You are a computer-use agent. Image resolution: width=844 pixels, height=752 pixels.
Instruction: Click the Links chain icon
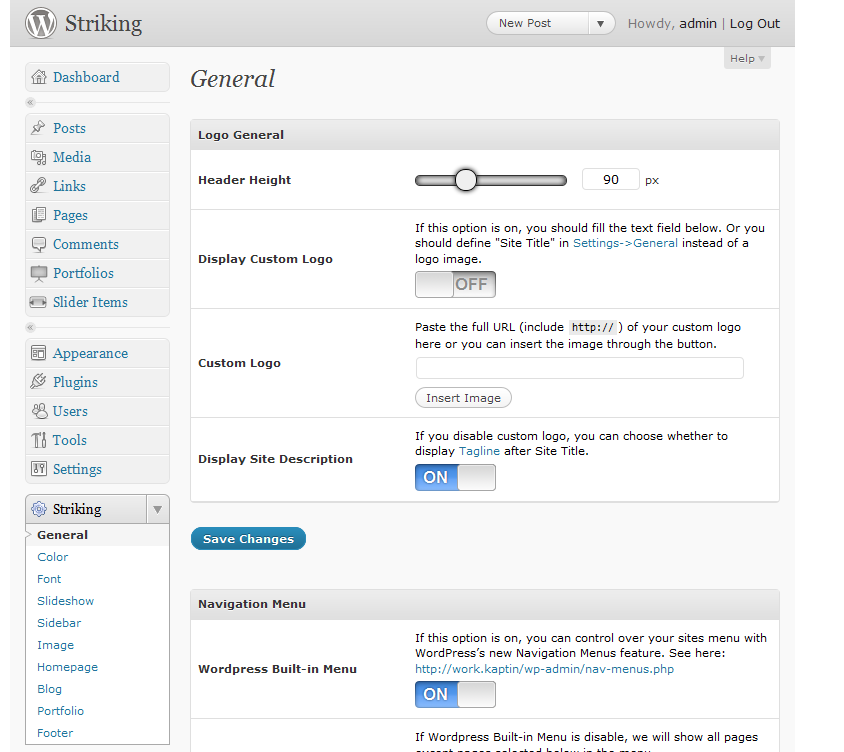pos(38,186)
